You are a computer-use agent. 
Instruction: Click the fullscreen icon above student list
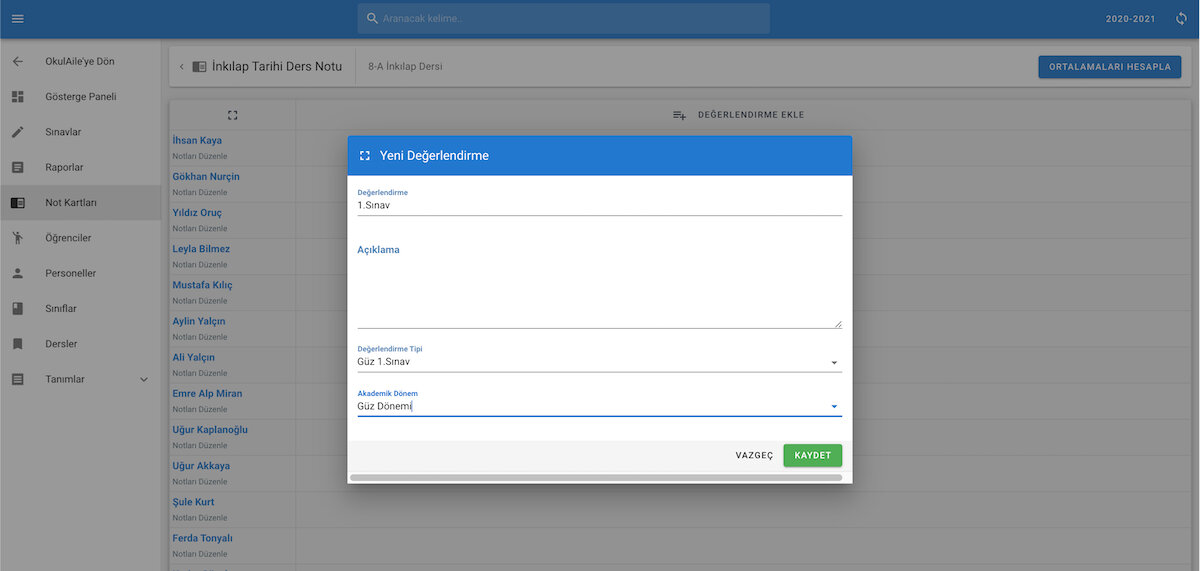(232, 115)
